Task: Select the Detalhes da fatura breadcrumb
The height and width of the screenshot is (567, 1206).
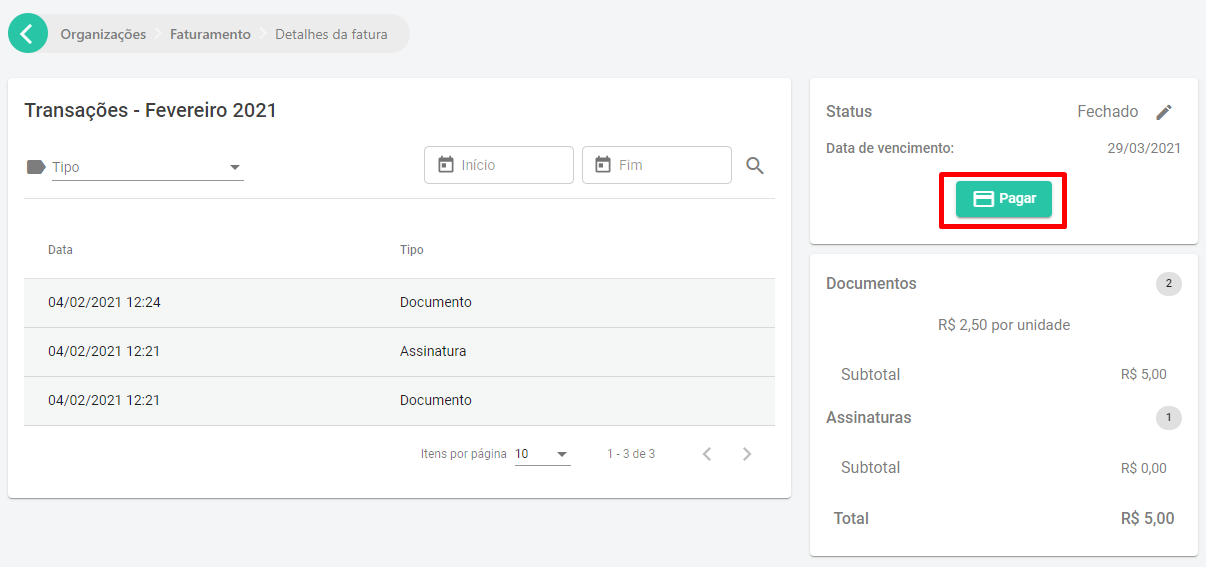Action: pyautogui.click(x=331, y=34)
